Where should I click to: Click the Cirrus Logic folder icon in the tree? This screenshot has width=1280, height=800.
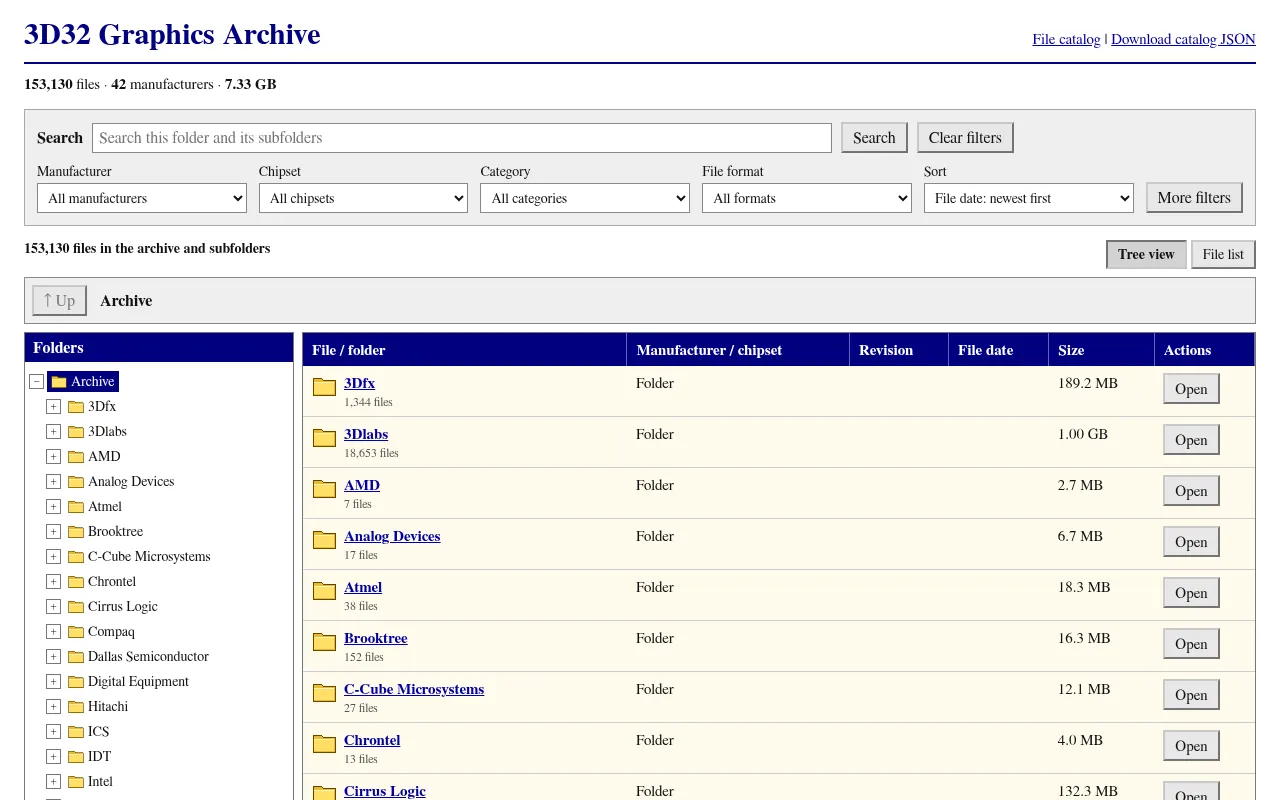point(76,606)
